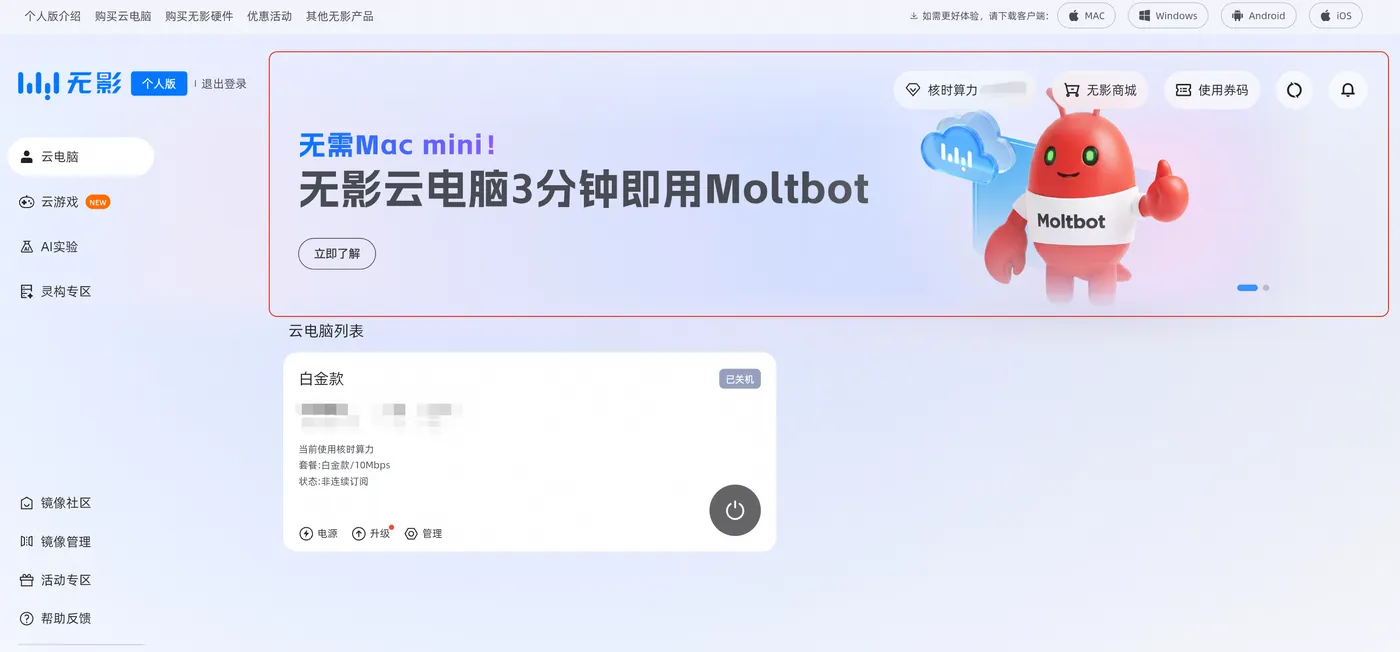Open AI实验 sidebar item
Viewport: 1400px width, 652px height.
(x=49, y=247)
